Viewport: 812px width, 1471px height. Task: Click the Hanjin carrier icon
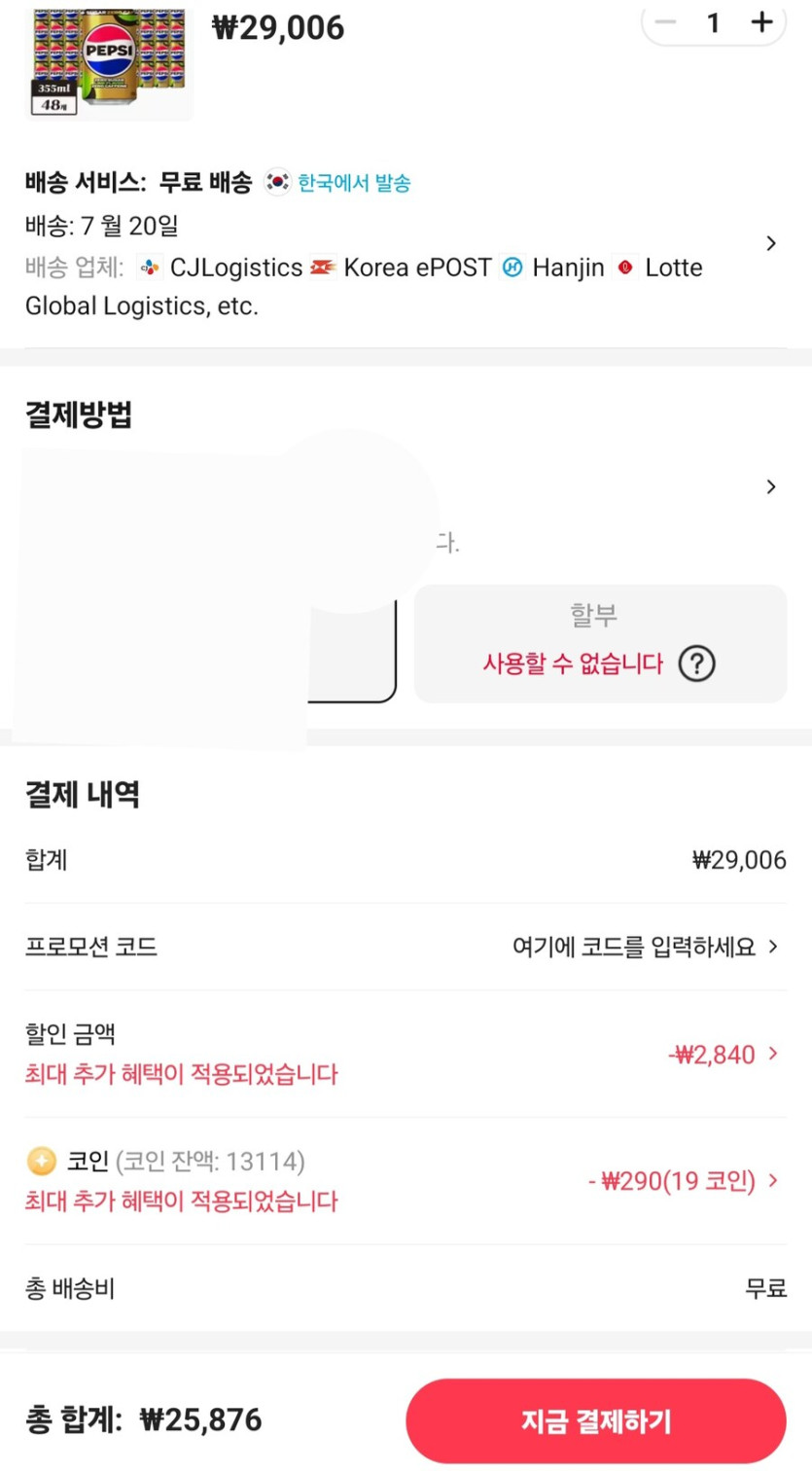pyautogui.click(x=512, y=268)
